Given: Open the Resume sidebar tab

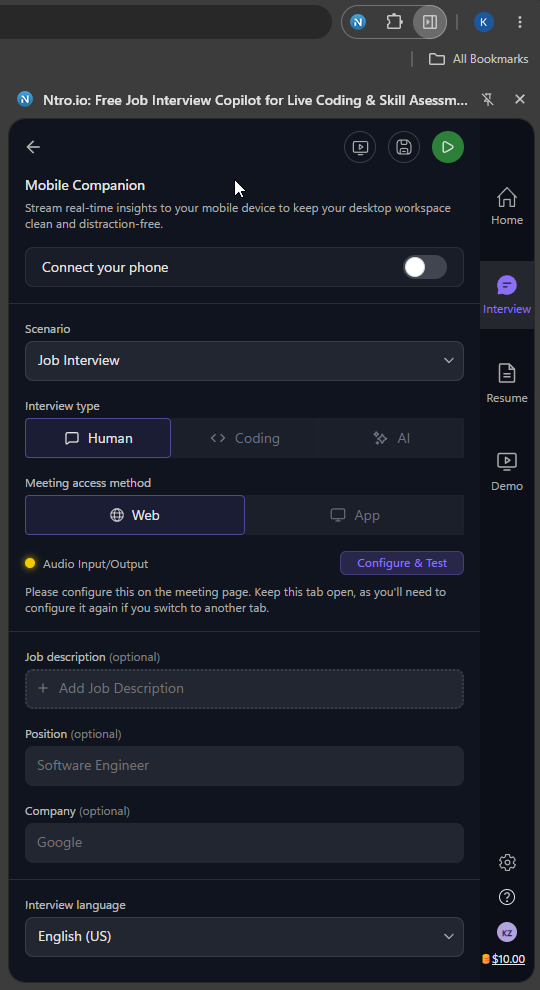Looking at the screenshot, I should pyautogui.click(x=507, y=383).
